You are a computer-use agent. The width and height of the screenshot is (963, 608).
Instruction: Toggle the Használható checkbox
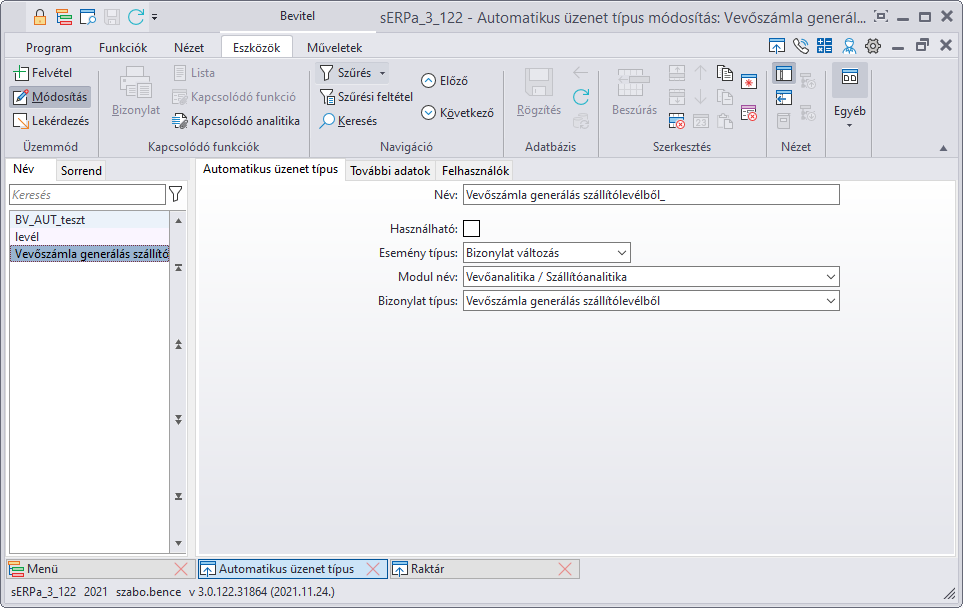tap(472, 229)
